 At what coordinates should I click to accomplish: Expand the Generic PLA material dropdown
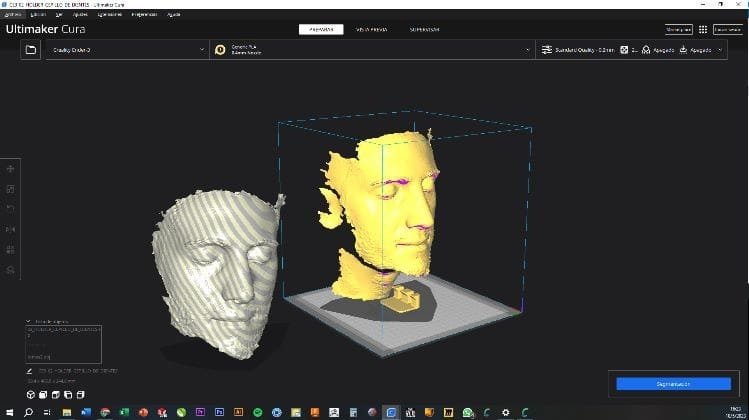tap(373, 50)
